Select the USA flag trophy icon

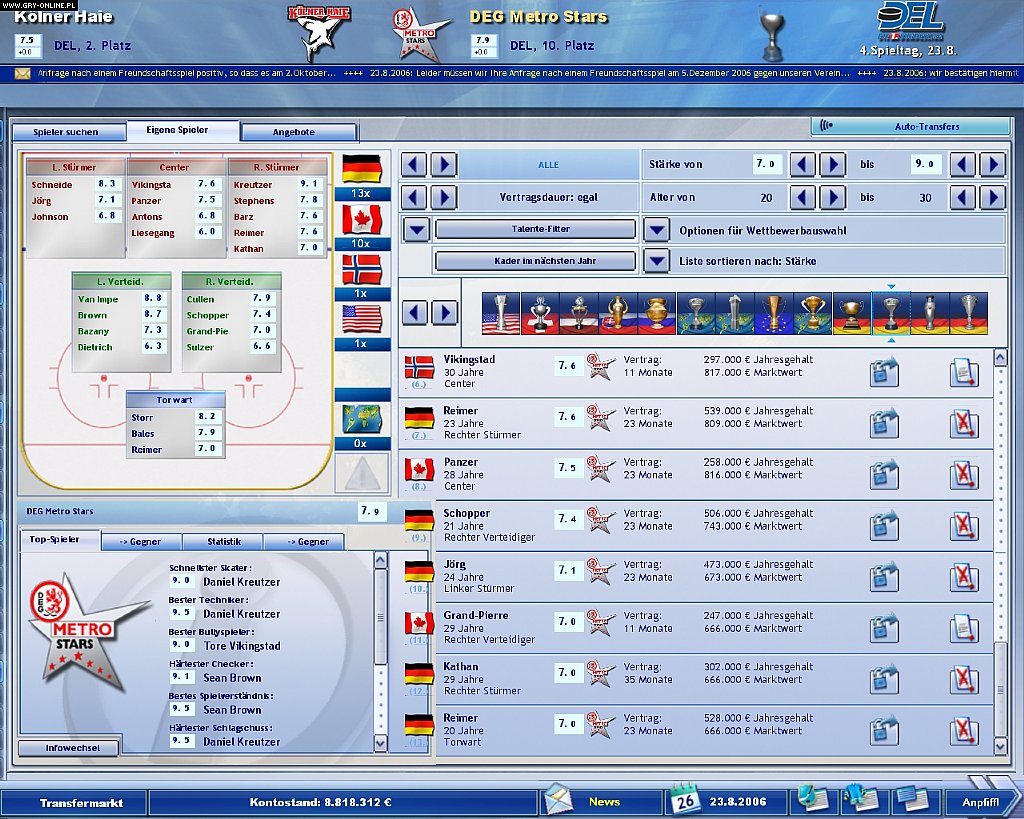(499, 313)
